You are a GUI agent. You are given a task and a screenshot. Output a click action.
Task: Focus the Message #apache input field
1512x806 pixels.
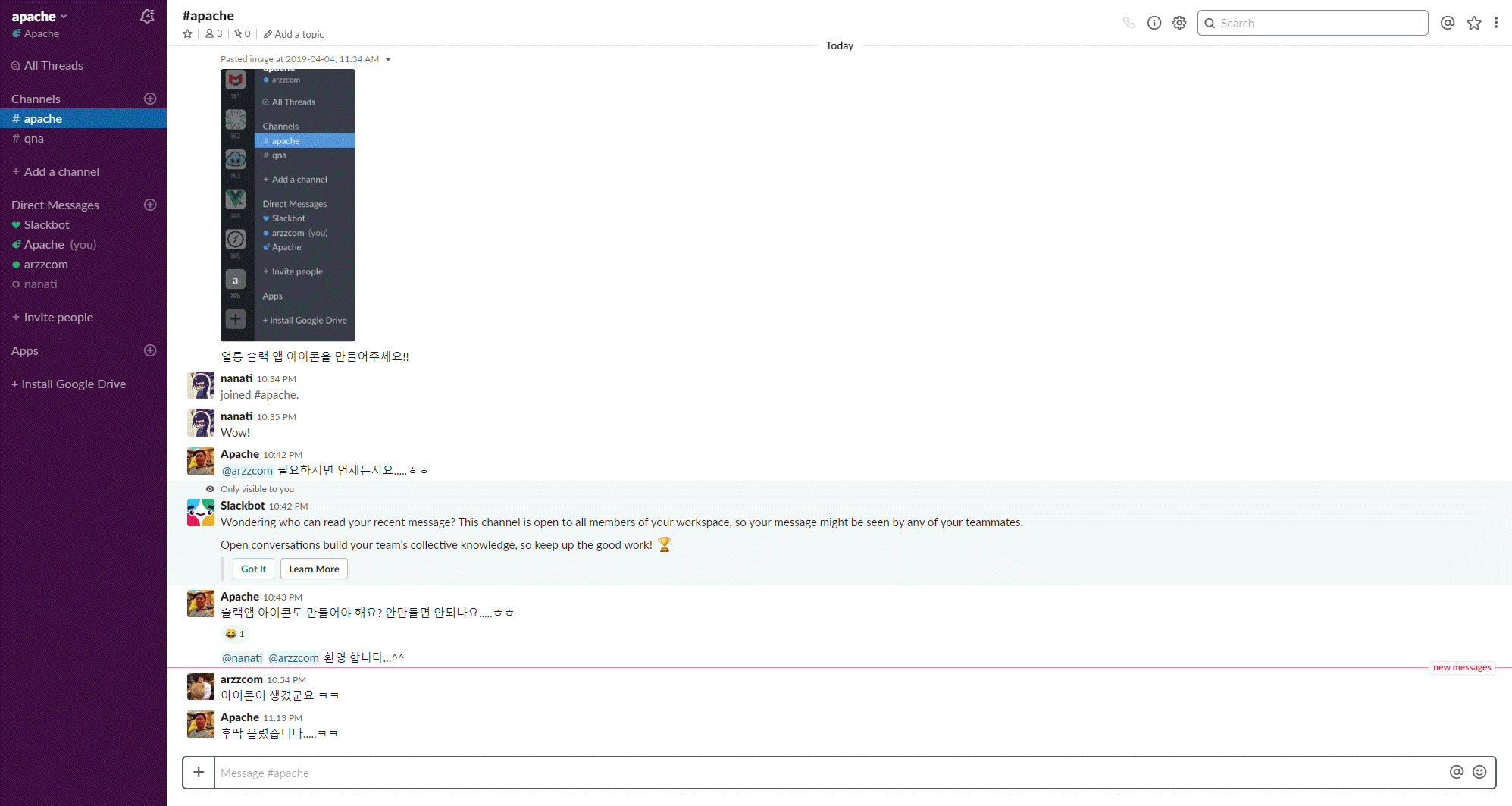click(x=830, y=773)
